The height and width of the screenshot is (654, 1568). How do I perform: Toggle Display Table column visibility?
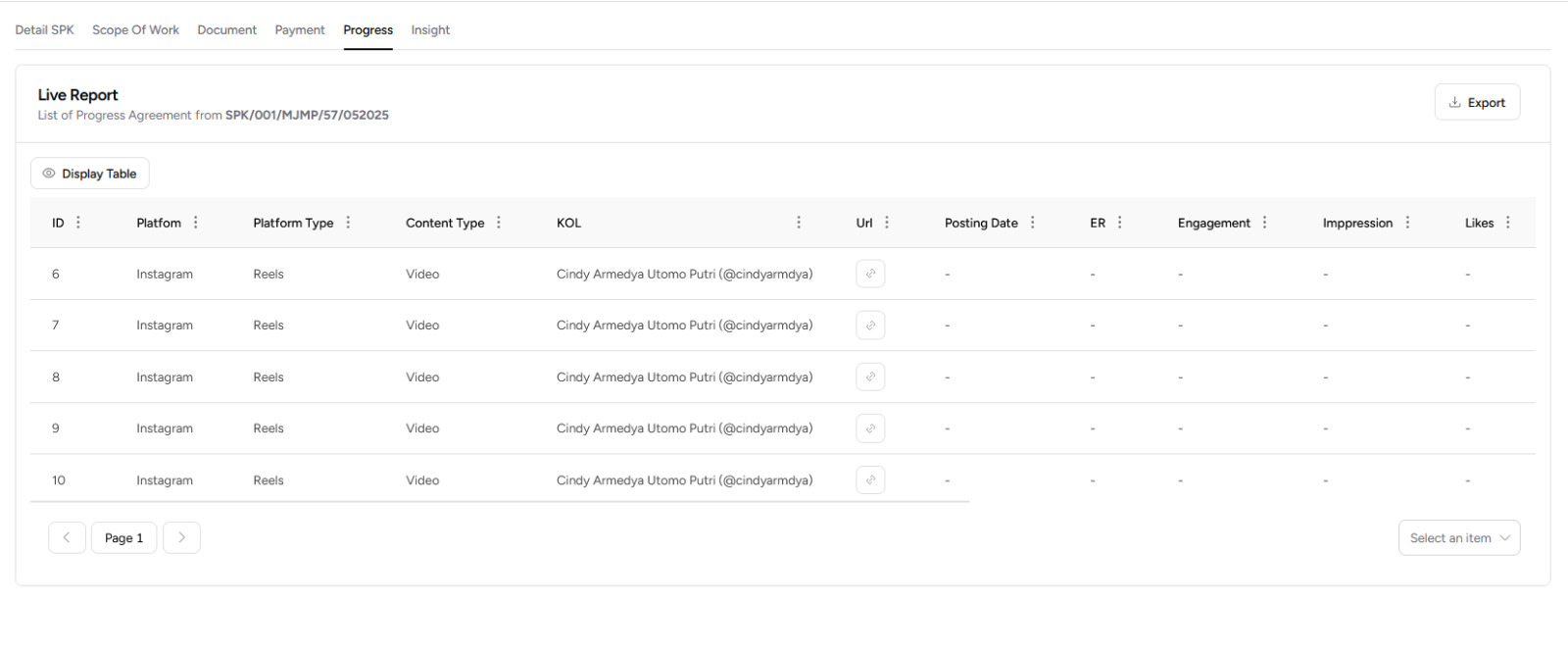tap(90, 174)
